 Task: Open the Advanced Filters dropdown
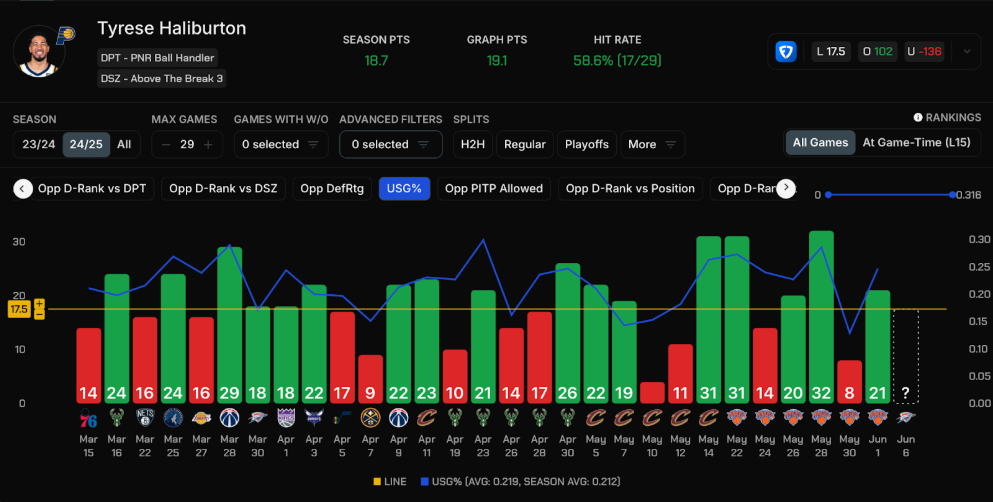point(391,144)
